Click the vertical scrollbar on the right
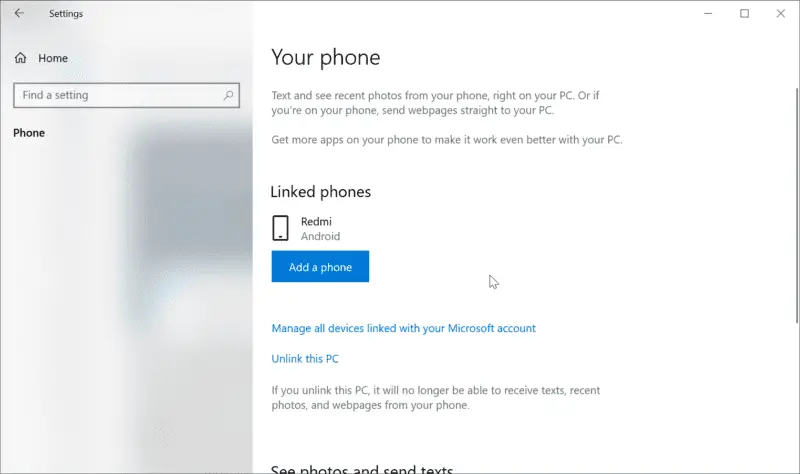Screen dimensions: 800x474 (x=796, y=205)
